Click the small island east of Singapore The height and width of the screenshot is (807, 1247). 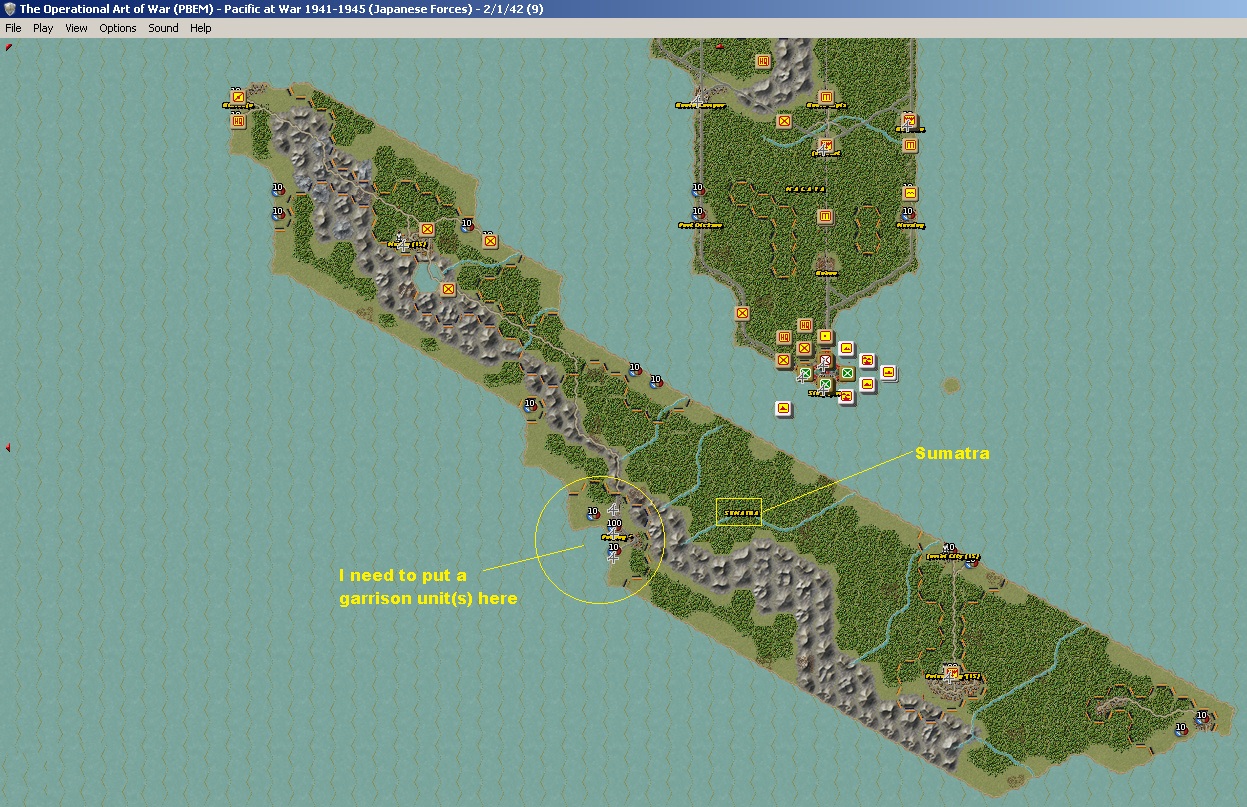[x=951, y=384]
